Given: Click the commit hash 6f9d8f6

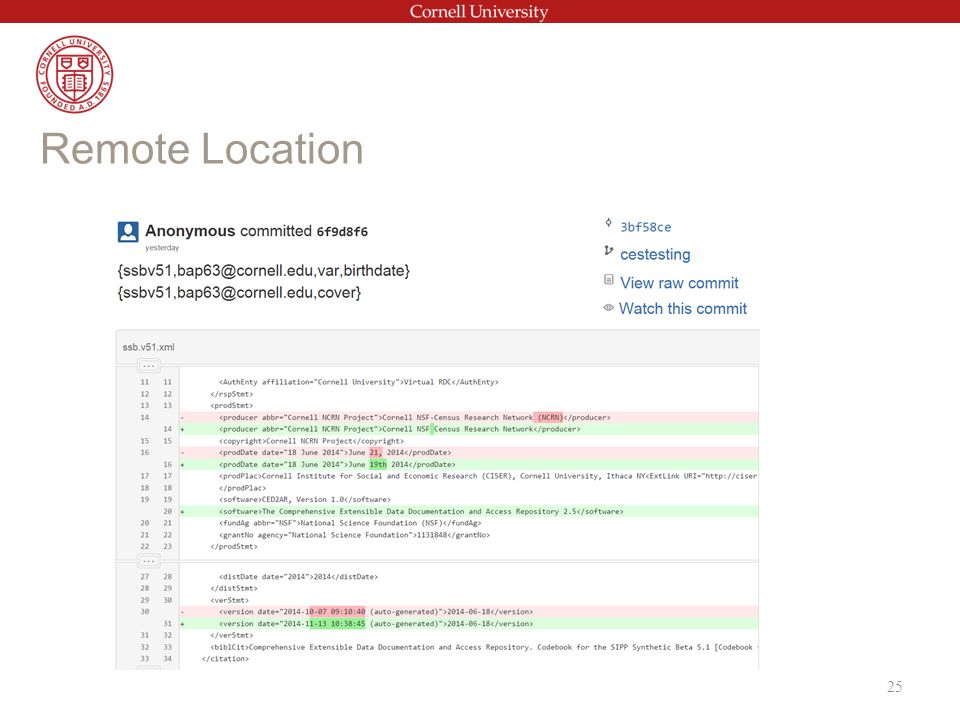Looking at the screenshot, I should (342, 232).
